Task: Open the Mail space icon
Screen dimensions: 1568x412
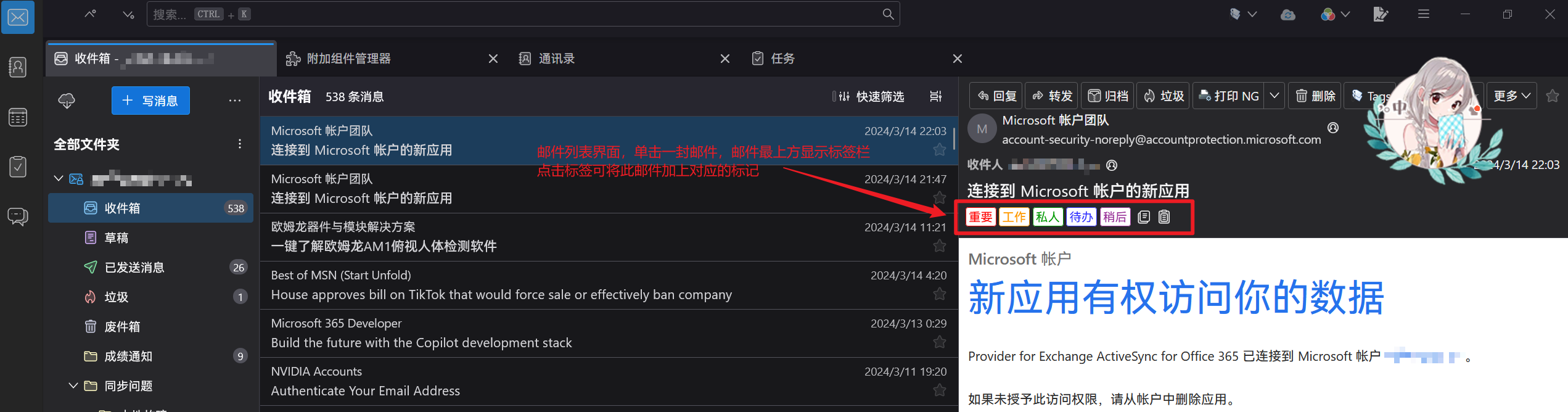Action: [x=18, y=17]
